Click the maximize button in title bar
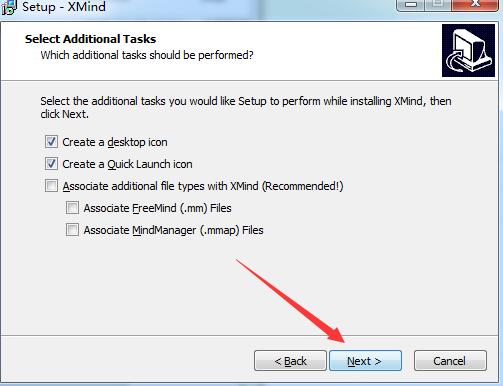 tap(438, 5)
